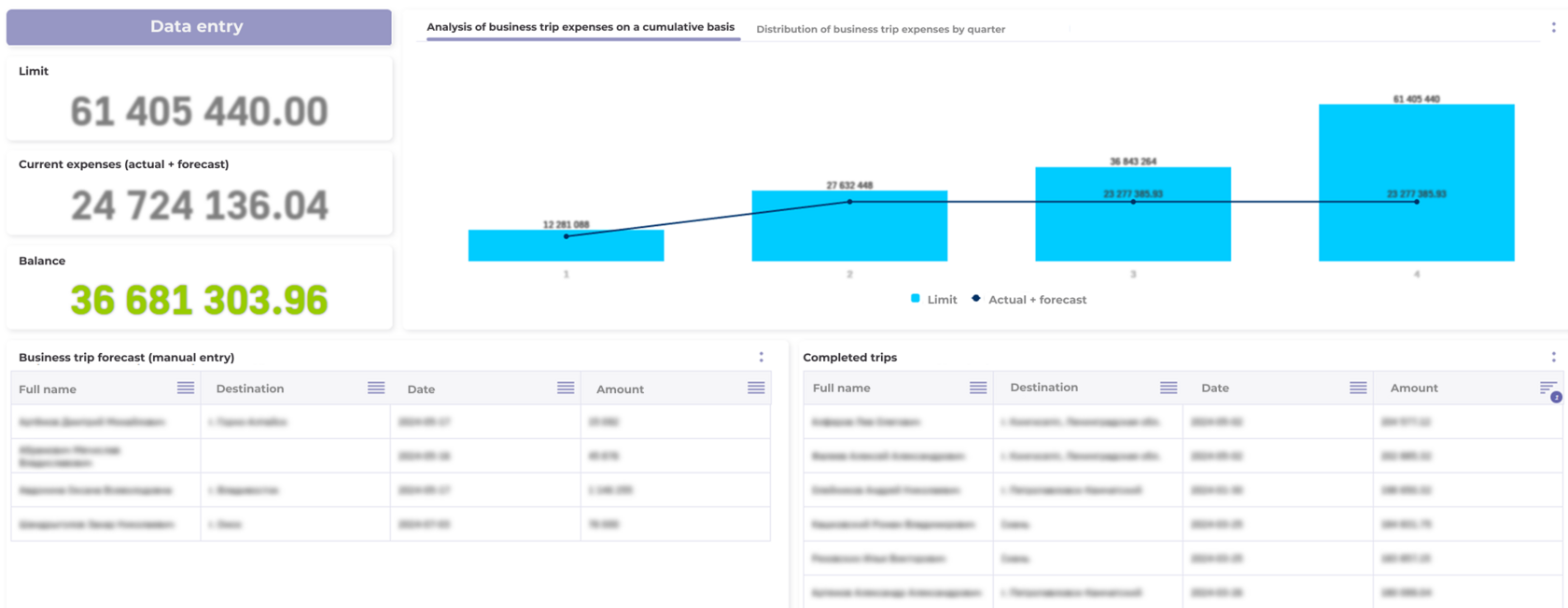Open Destination column menu in Completed trips
Viewport: 1568px width, 608px height.
1169,388
